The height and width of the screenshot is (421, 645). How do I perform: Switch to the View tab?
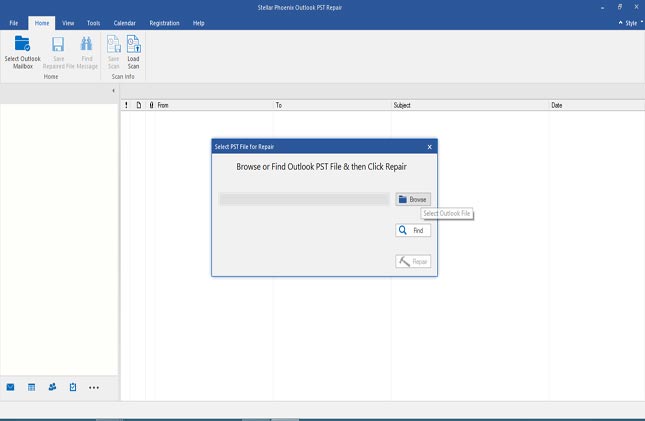pos(68,22)
